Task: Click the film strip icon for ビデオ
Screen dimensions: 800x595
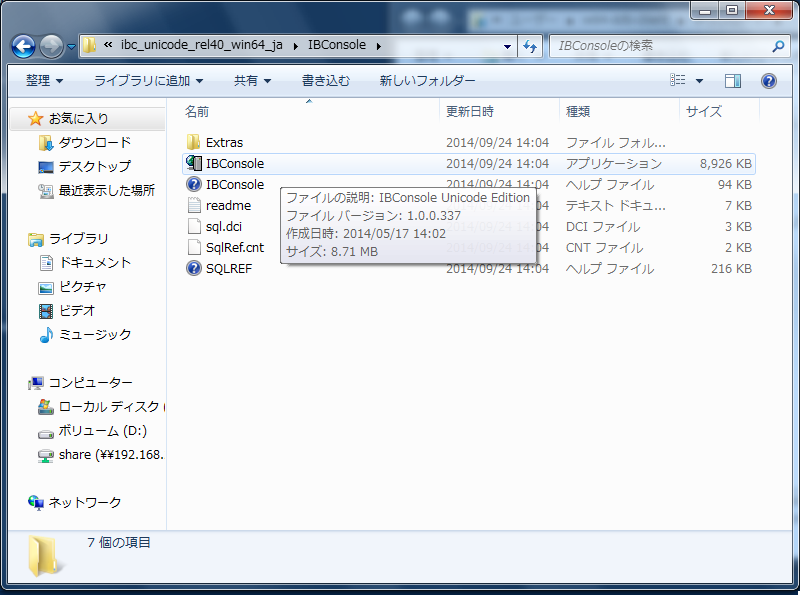Action: click(x=46, y=311)
